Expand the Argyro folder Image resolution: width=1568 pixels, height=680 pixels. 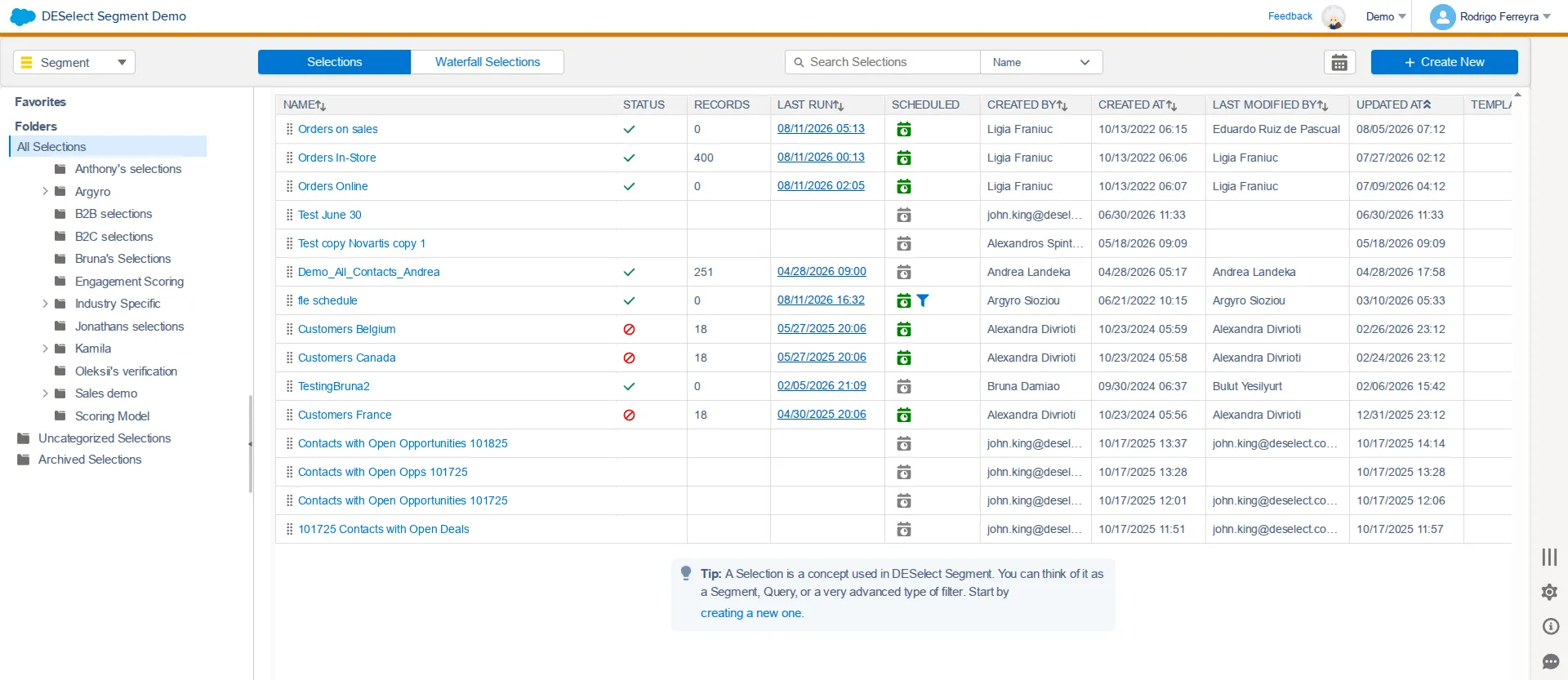coord(46,191)
